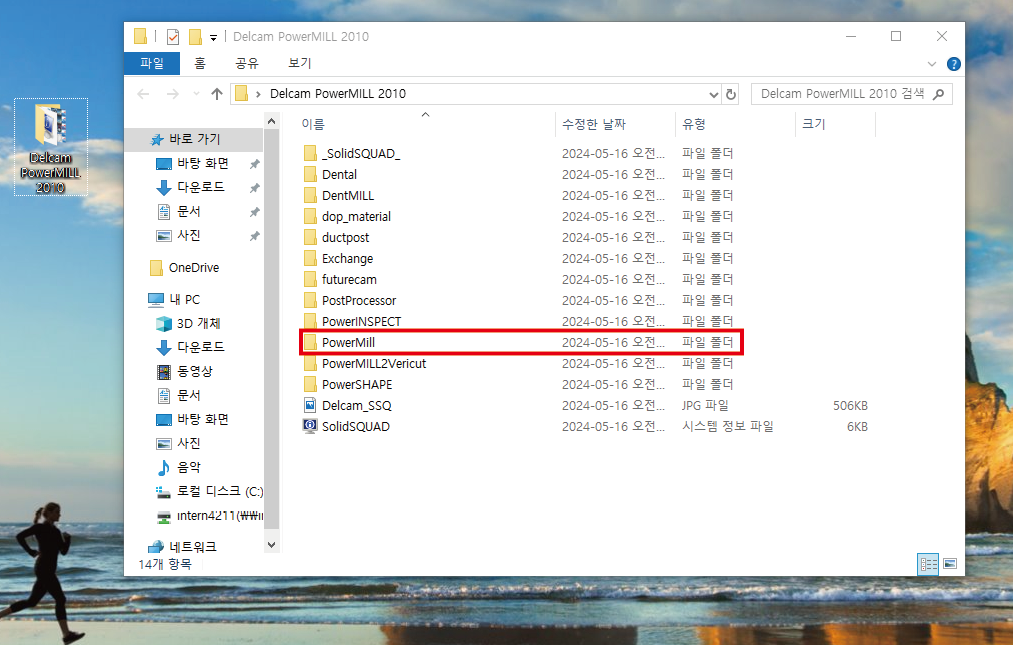1013x645 pixels.
Task: Open recent locations dropdown arrow
Action: [x=196, y=94]
